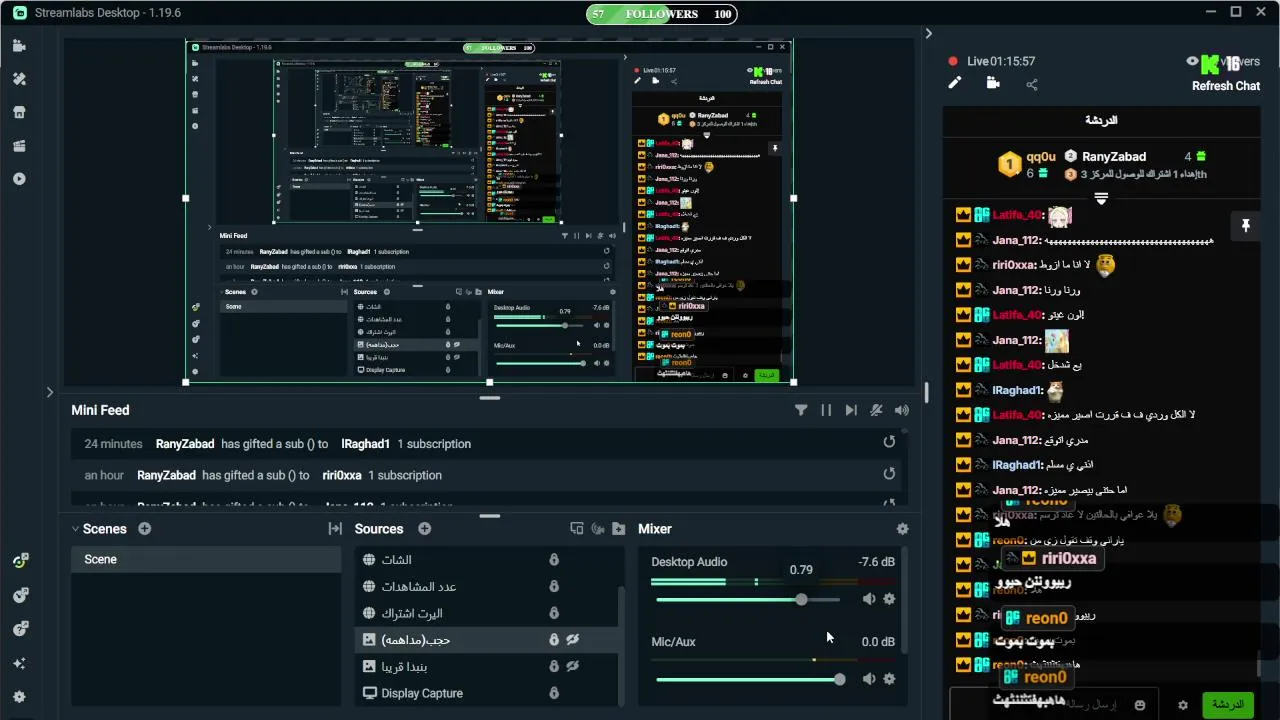1280x720 pixels.
Task: Click the audio wave icon in Sources header
Action: [x=598, y=528]
